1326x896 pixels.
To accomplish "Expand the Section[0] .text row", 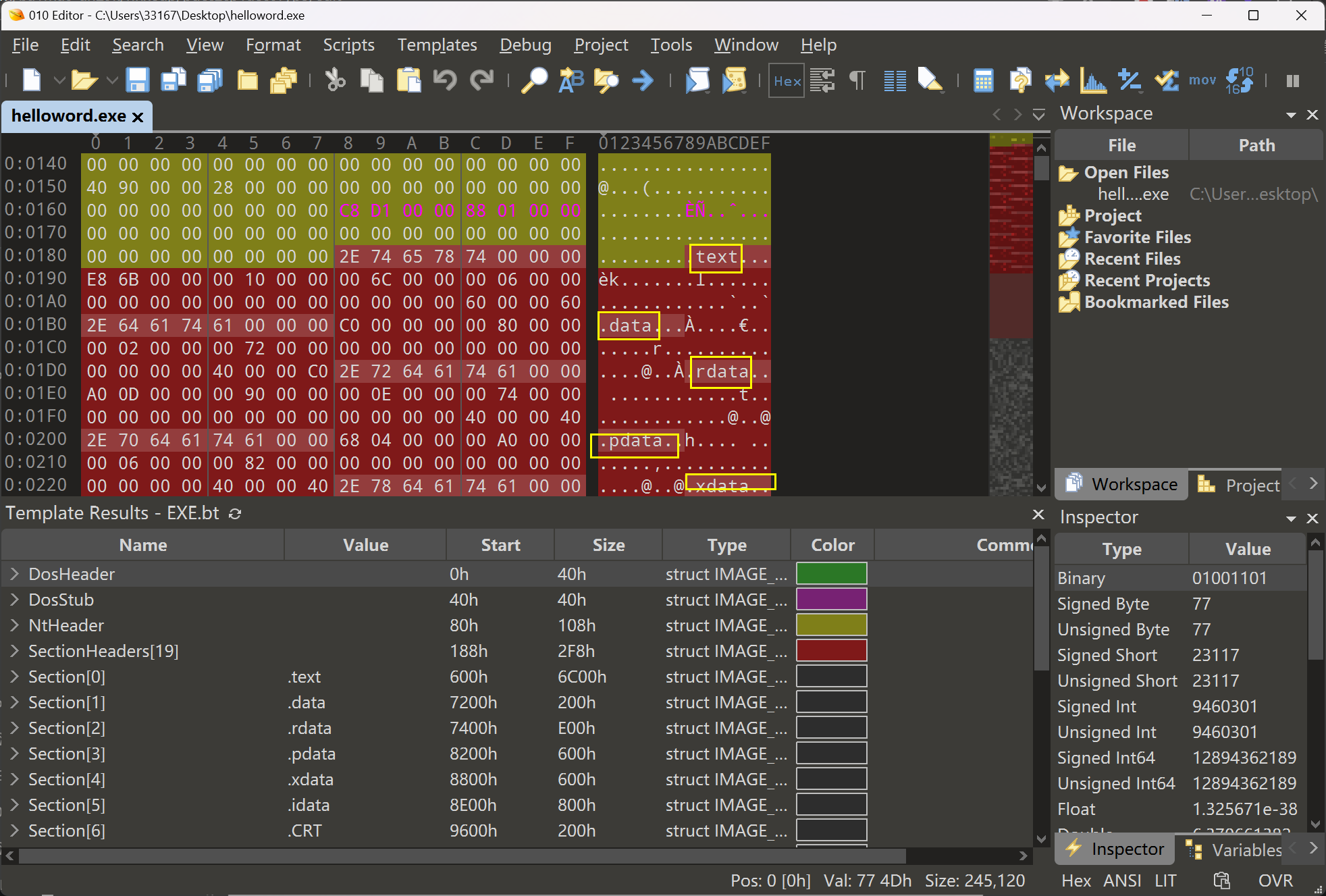I will click(x=14, y=677).
